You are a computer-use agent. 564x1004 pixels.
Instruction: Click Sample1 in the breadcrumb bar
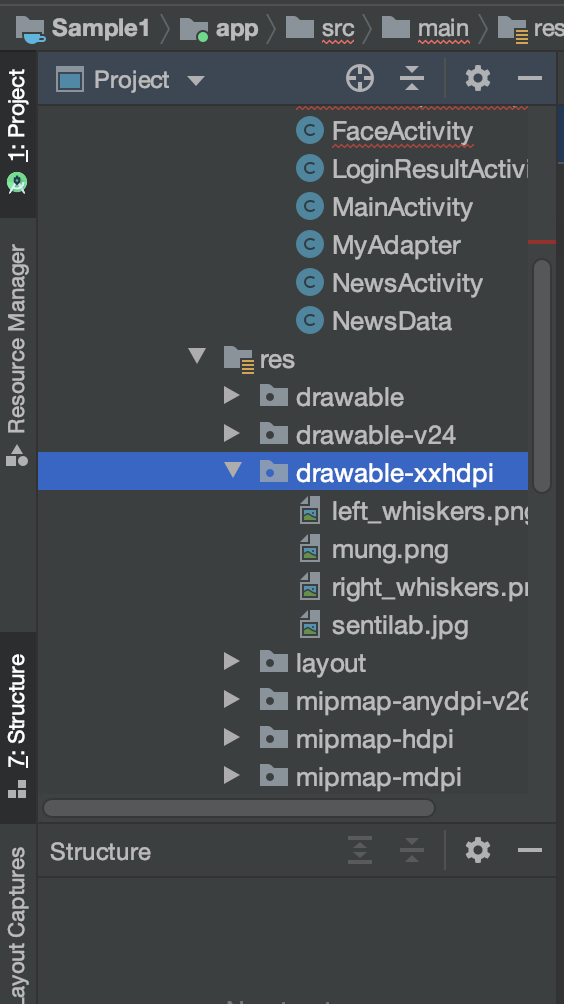101,28
